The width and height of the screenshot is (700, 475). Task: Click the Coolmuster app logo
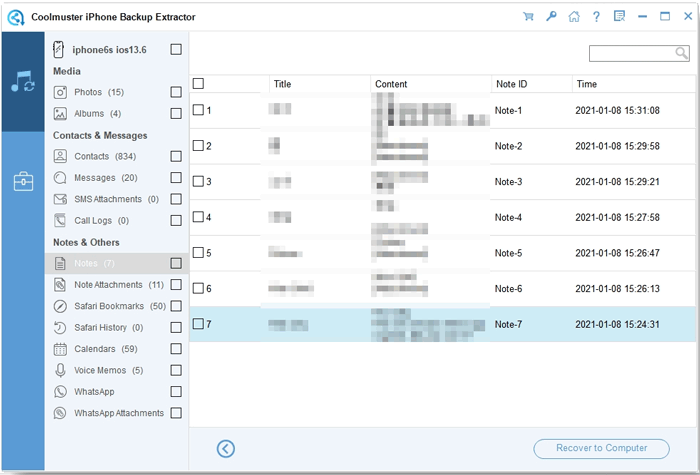16,17
